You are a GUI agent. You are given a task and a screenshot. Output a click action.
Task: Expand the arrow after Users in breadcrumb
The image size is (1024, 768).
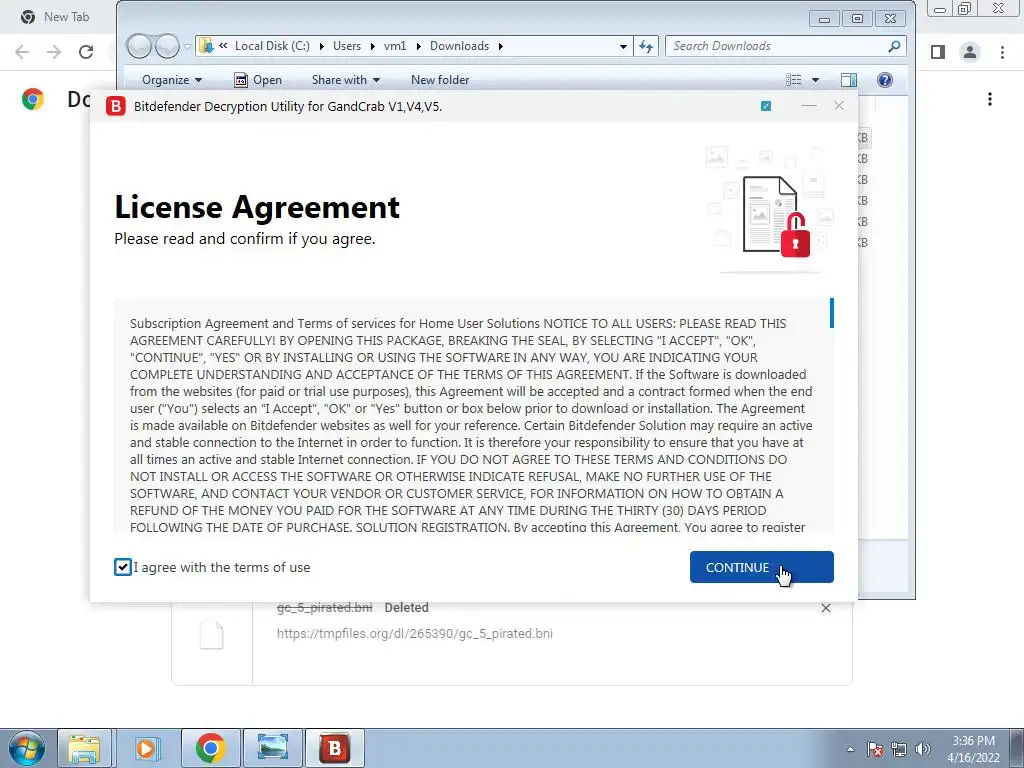tap(372, 46)
